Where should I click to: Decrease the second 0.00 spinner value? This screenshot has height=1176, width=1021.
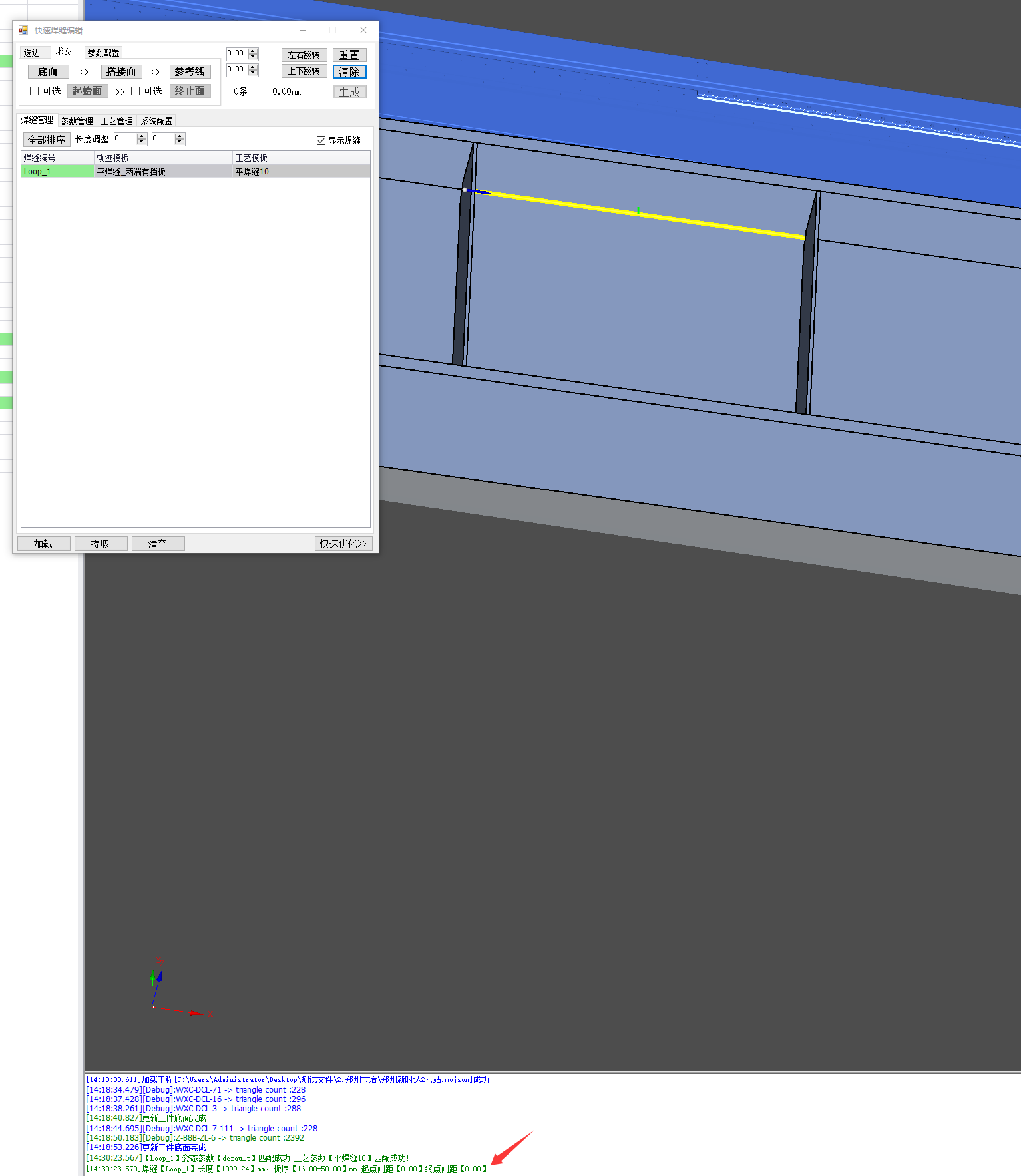coord(253,73)
